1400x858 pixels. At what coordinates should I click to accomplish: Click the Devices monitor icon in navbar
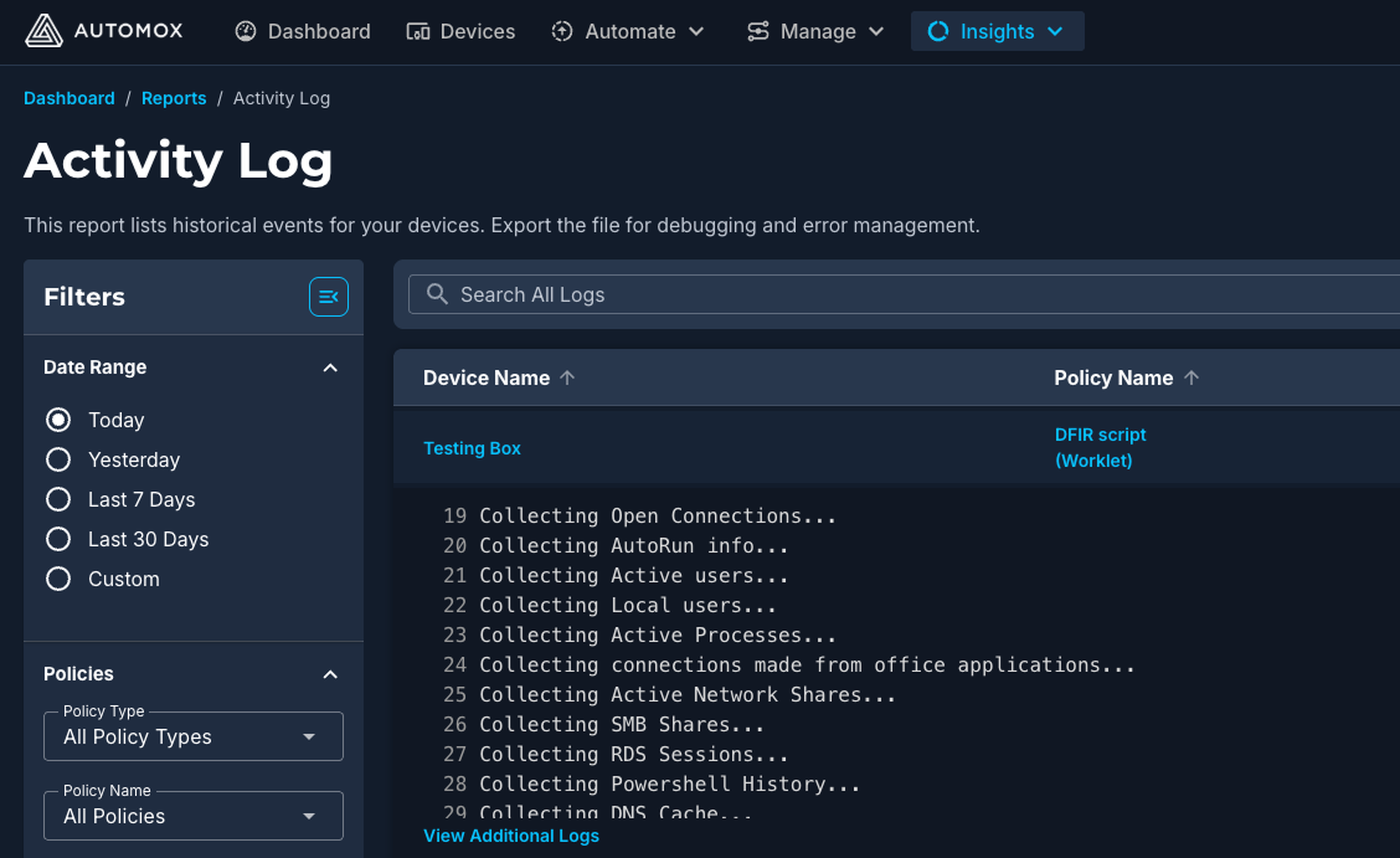point(417,31)
